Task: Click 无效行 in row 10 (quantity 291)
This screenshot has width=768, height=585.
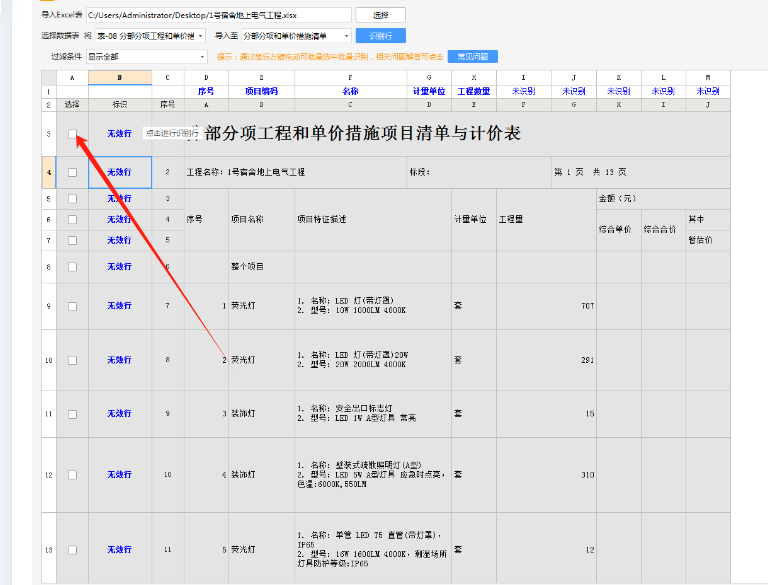Action: pos(120,360)
